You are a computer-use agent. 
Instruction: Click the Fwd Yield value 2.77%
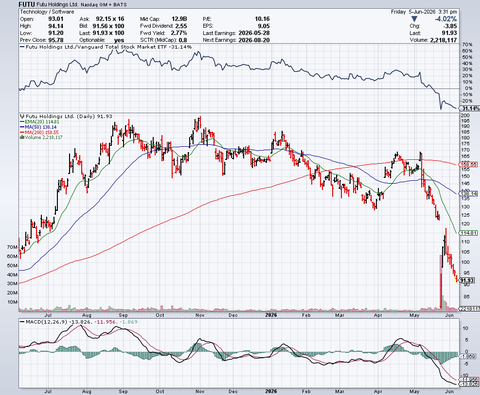click(x=179, y=33)
